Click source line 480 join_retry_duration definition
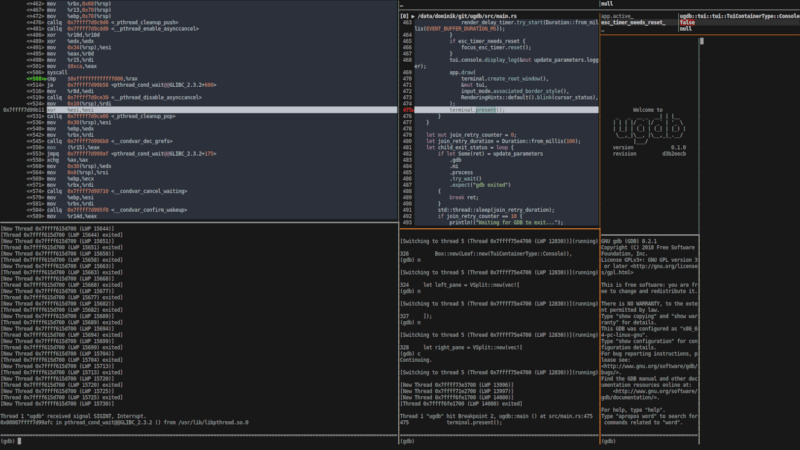The width and height of the screenshot is (800, 450). (503, 141)
